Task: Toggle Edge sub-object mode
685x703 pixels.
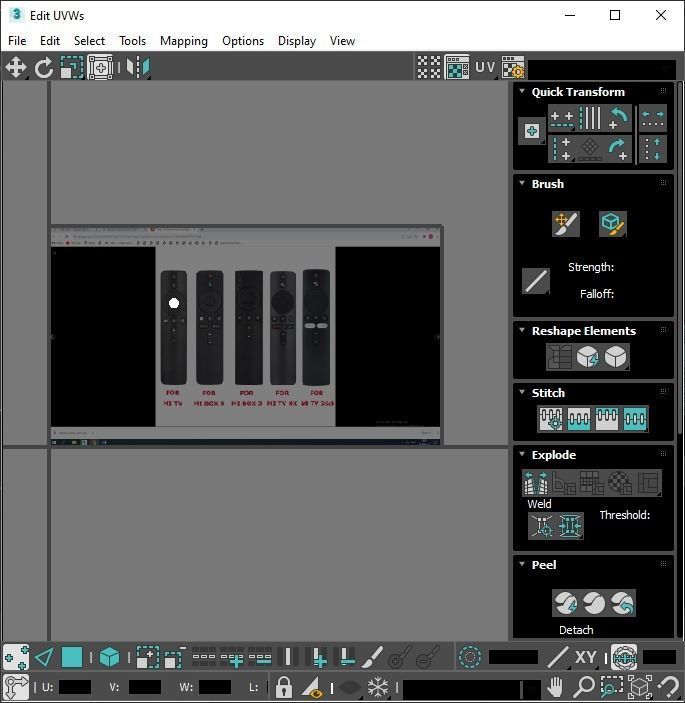Action: pos(44,658)
